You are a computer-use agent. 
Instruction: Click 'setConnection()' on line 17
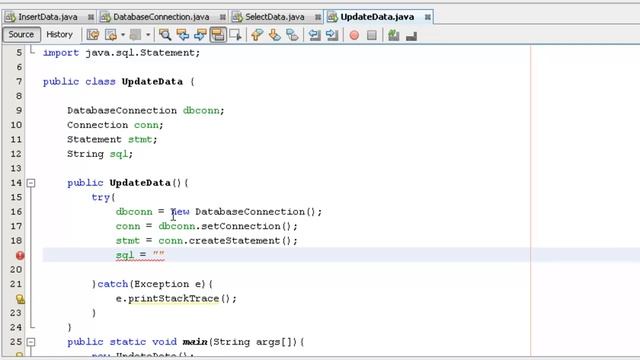coord(247,226)
